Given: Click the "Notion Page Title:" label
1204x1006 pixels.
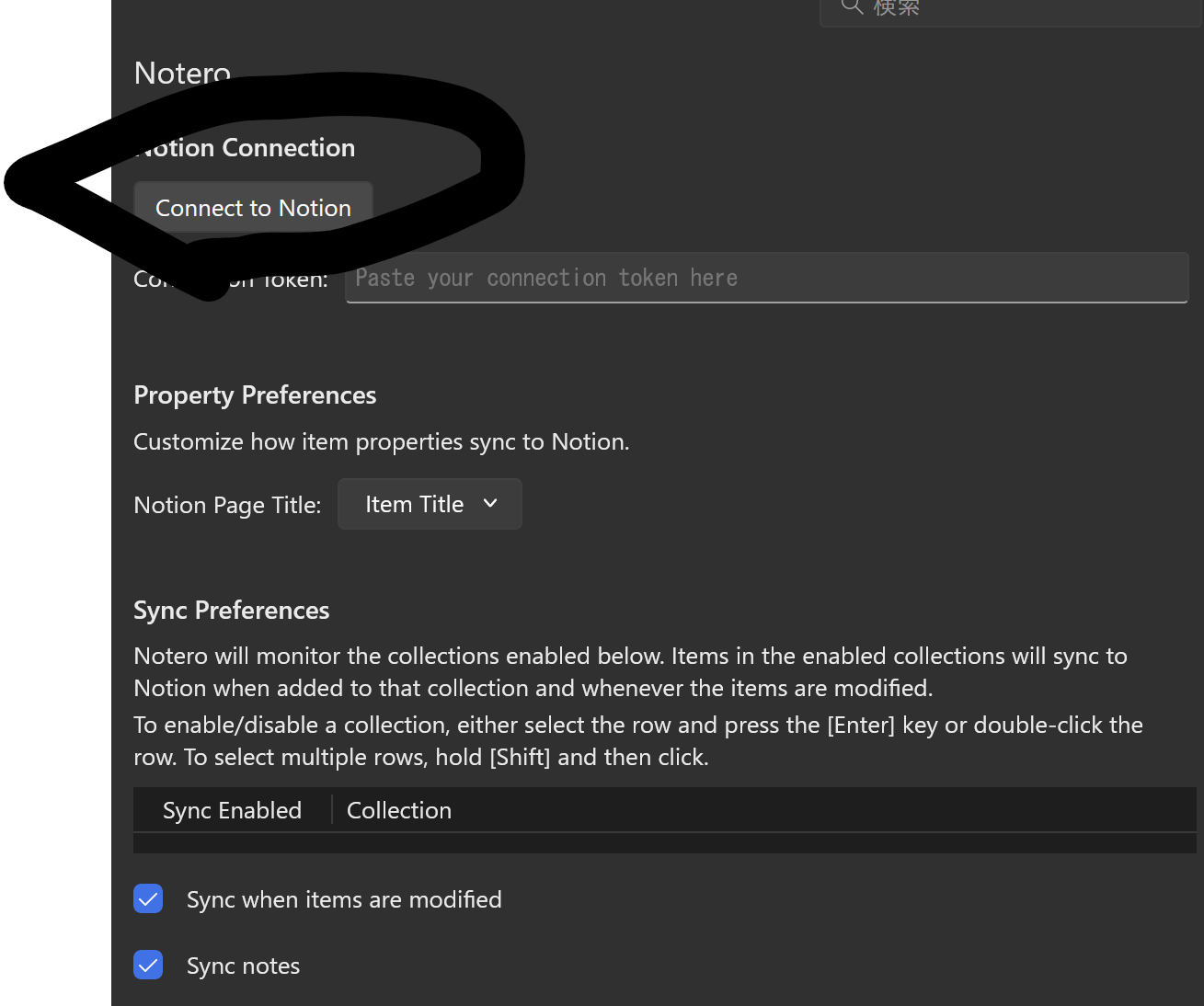Looking at the screenshot, I should click(x=227, y=505).
